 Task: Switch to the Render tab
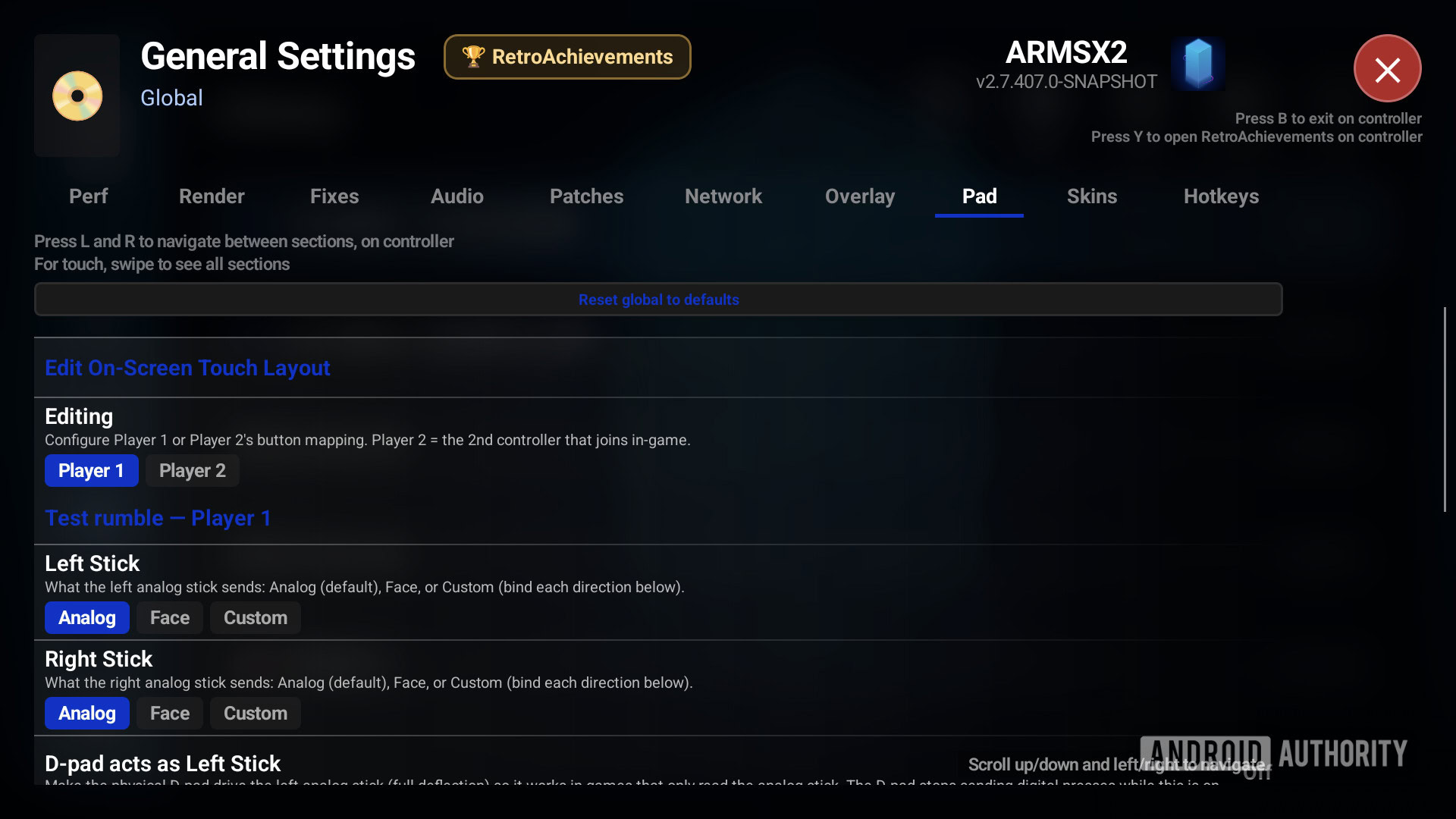[x=212, y=196]
